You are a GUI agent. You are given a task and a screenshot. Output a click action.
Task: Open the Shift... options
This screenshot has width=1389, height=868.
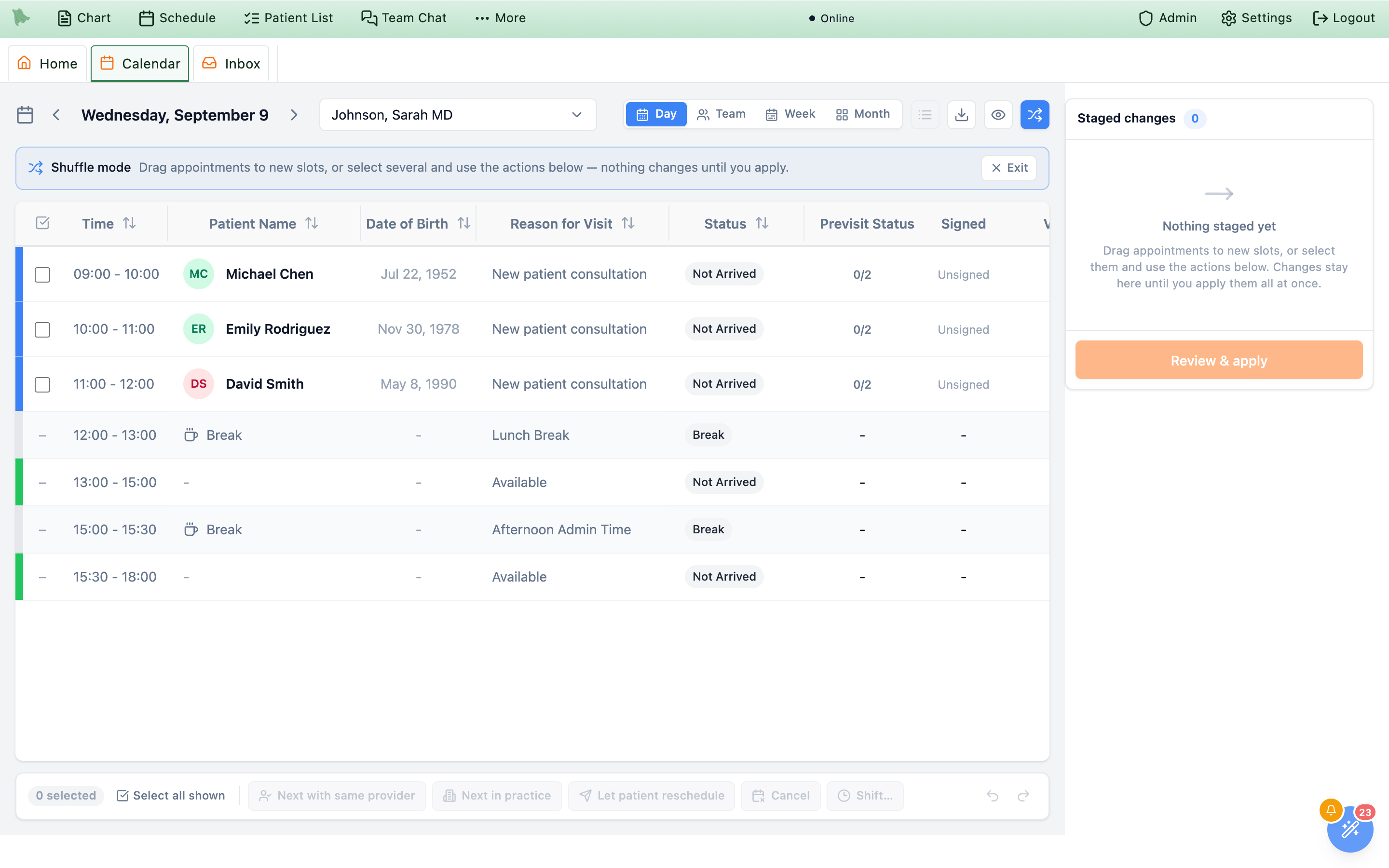865,796
